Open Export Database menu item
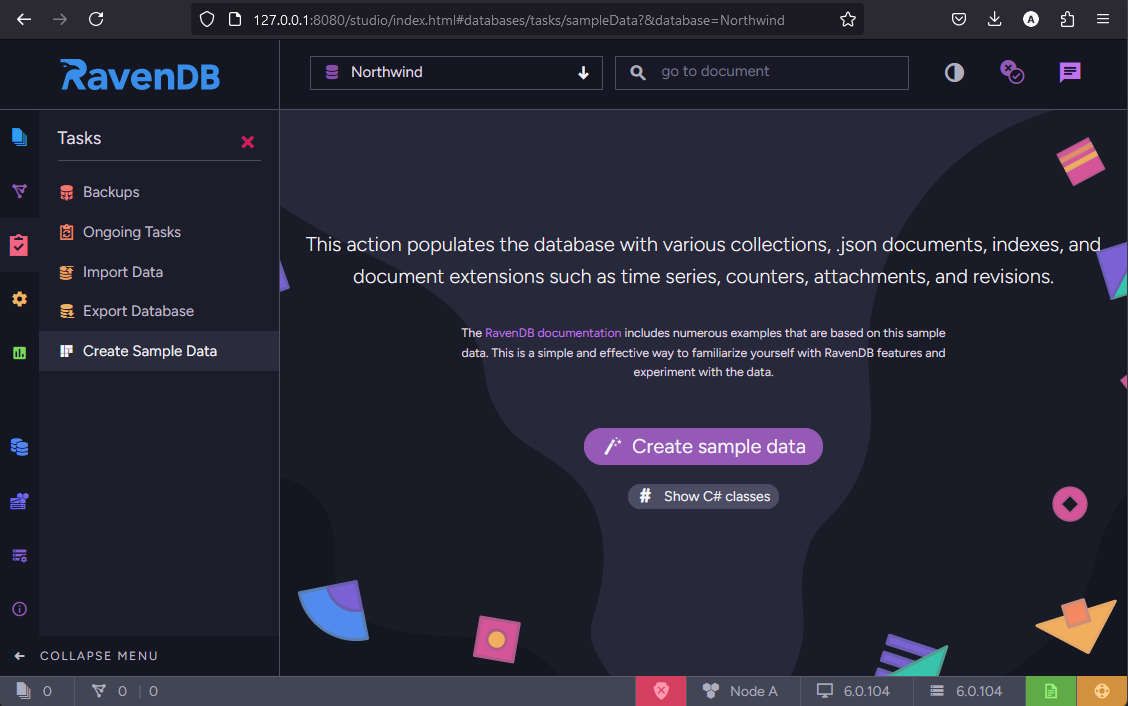1128x706 pixels. [159, 311]
